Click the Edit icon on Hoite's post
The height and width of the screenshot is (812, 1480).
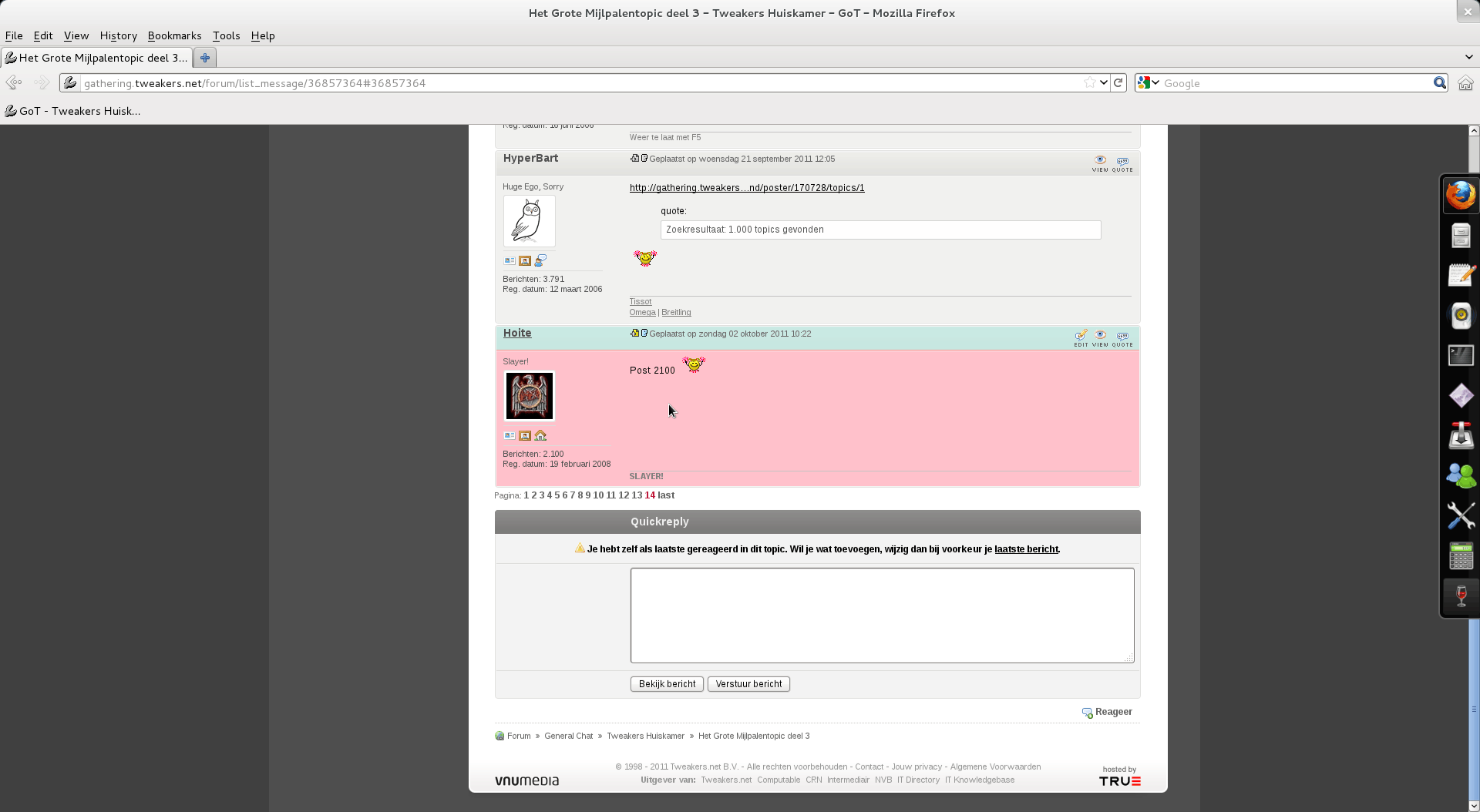(x=1081, y=337)
